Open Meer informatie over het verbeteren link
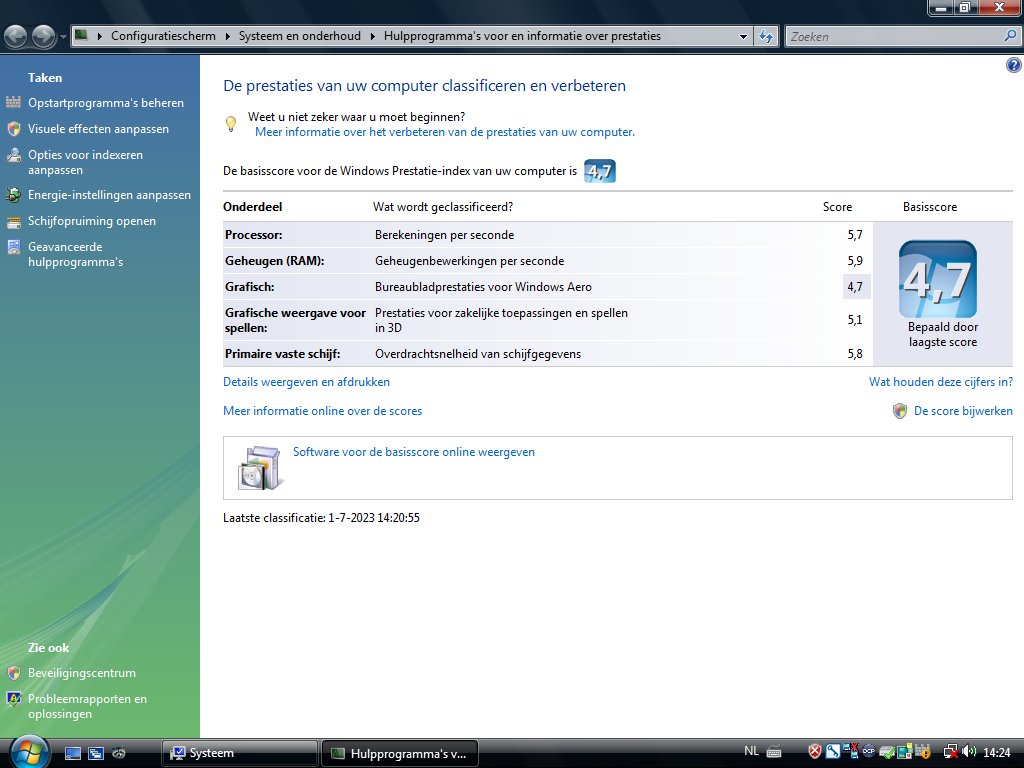1024x768 pixels. [x=445, y=132]
